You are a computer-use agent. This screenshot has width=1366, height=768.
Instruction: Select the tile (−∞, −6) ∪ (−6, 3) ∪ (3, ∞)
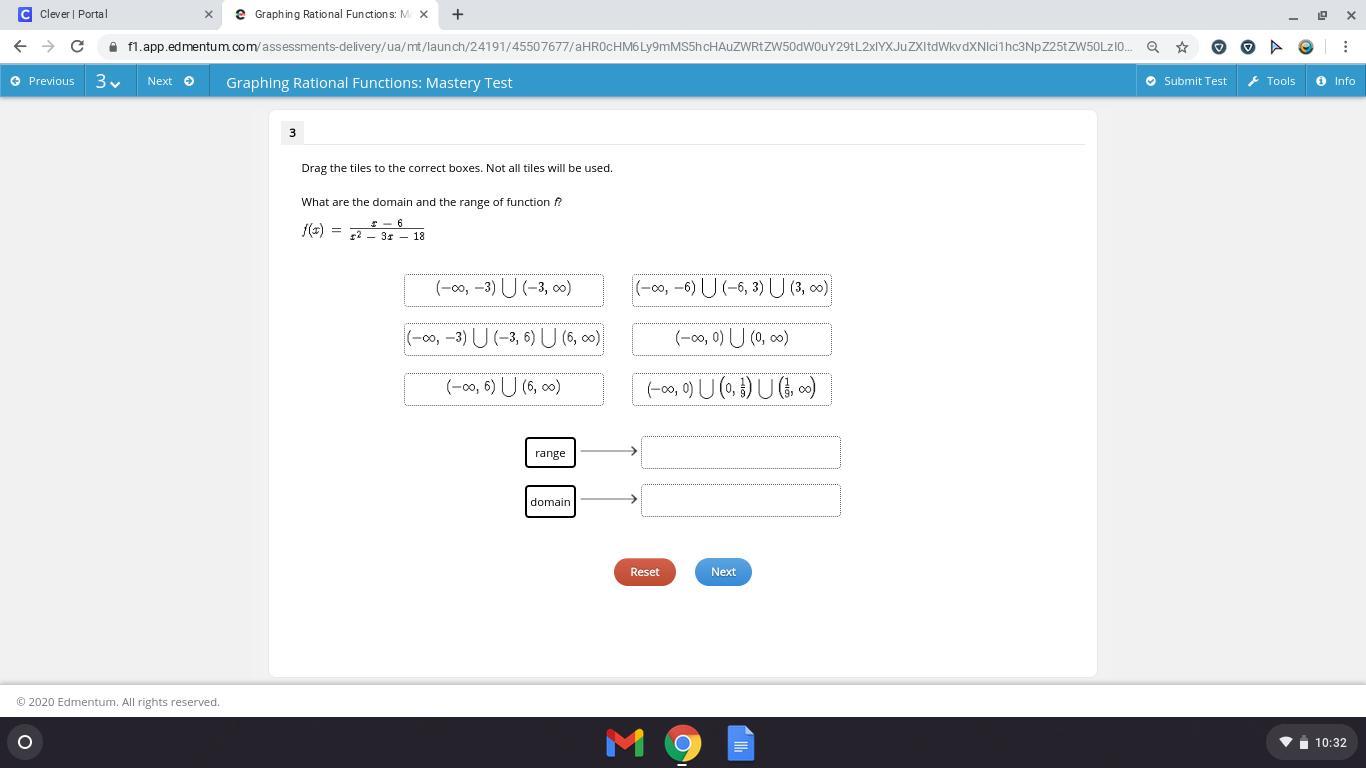pyautogui.click(x=732, y=290)
